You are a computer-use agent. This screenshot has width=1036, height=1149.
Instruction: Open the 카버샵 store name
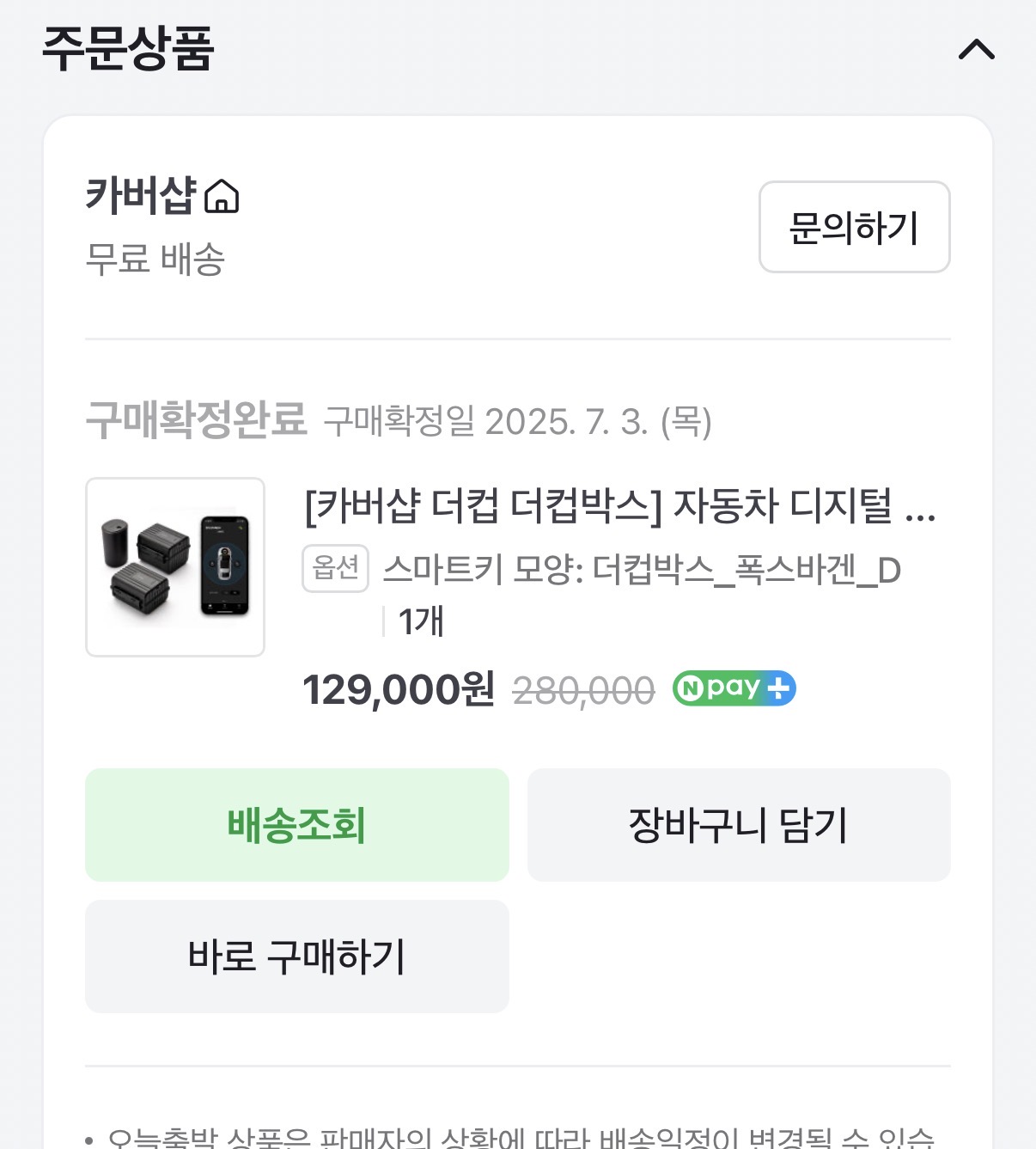(141, 195)
